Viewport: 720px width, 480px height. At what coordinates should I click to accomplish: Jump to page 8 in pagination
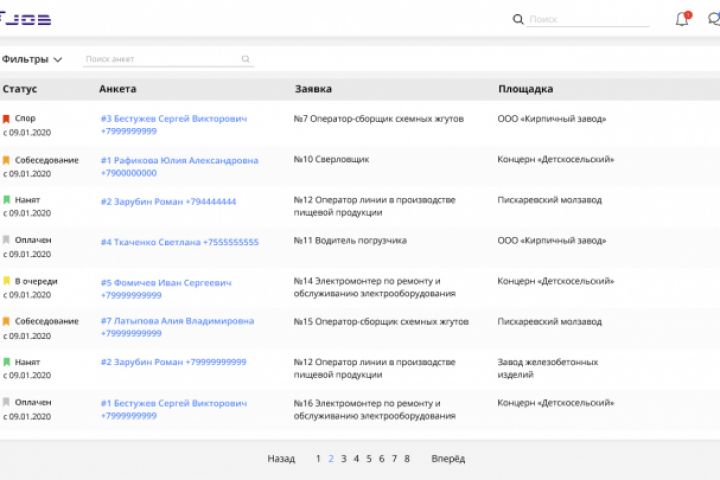[407, 459]
